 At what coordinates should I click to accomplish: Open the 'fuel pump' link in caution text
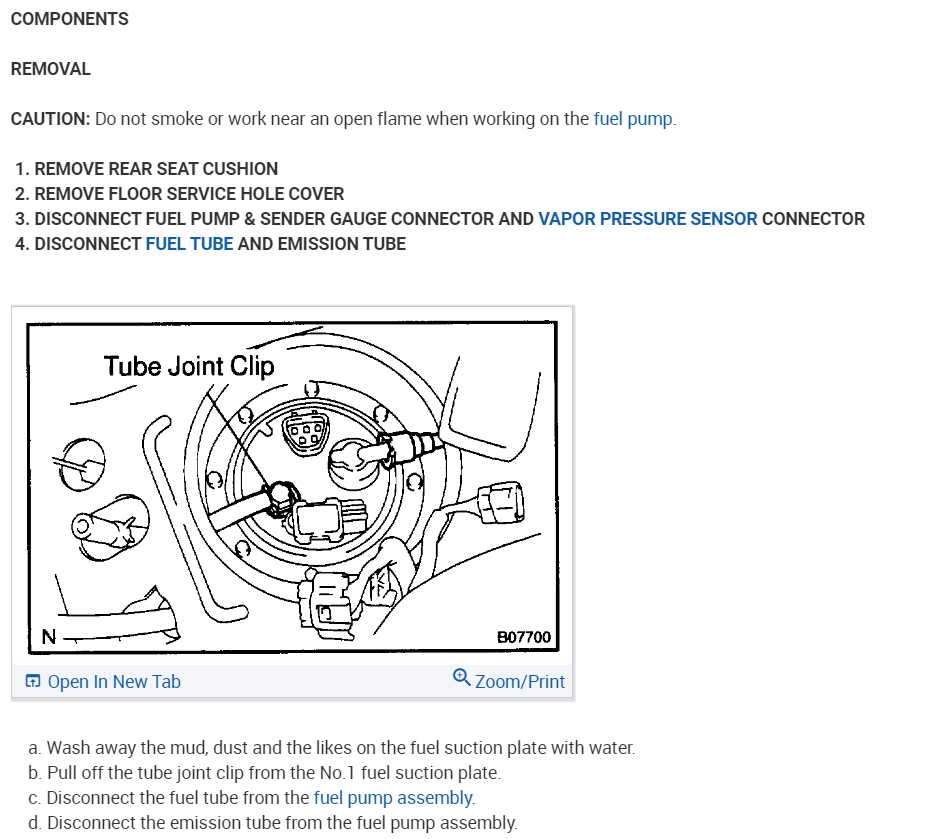[x=633, y=119]
